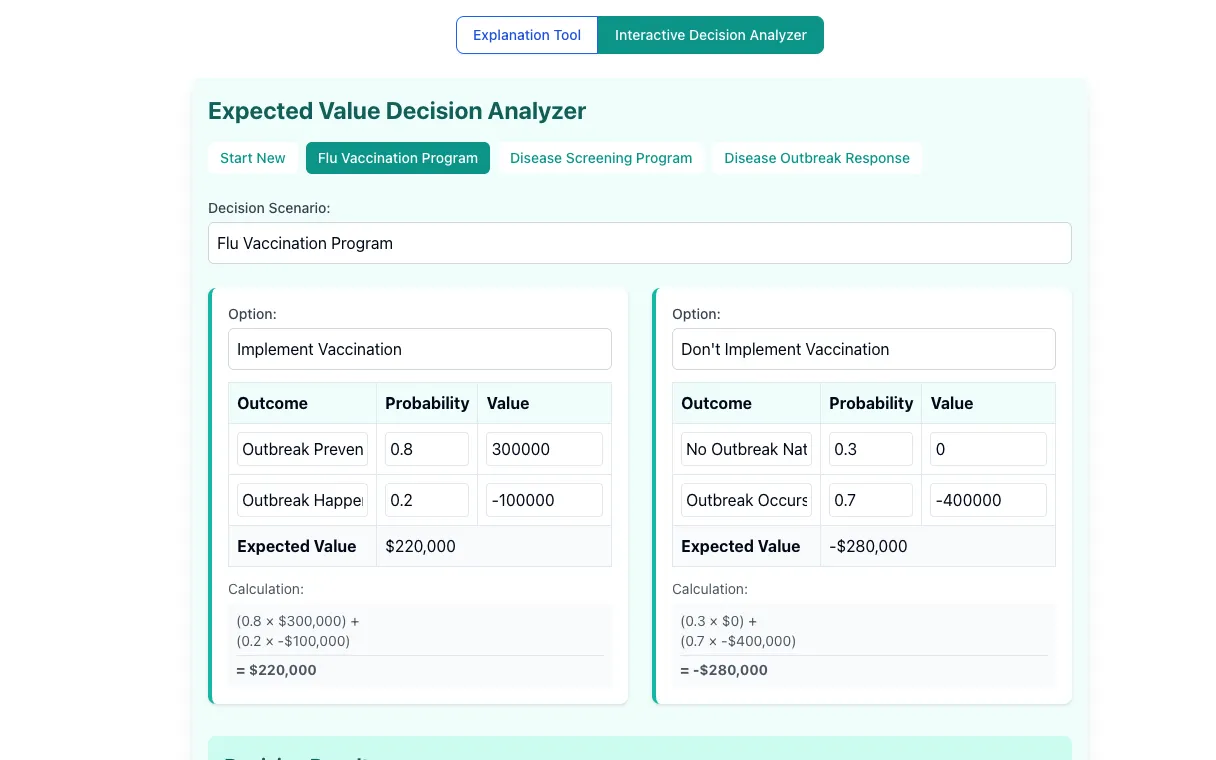Load the Disease Screening Program preset
Viewport: 1216px width, 760px height.
(601, 158)
